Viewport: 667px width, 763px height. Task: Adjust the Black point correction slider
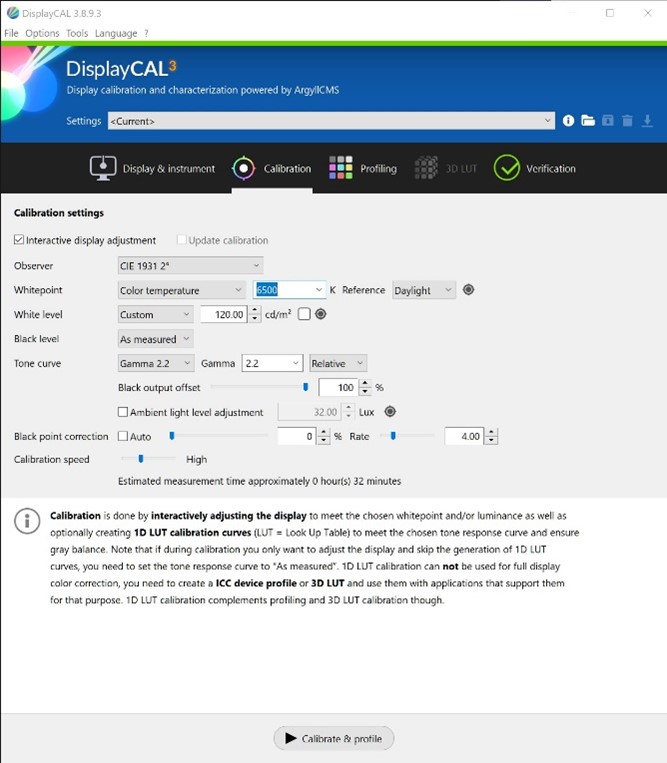coord(218,436)
